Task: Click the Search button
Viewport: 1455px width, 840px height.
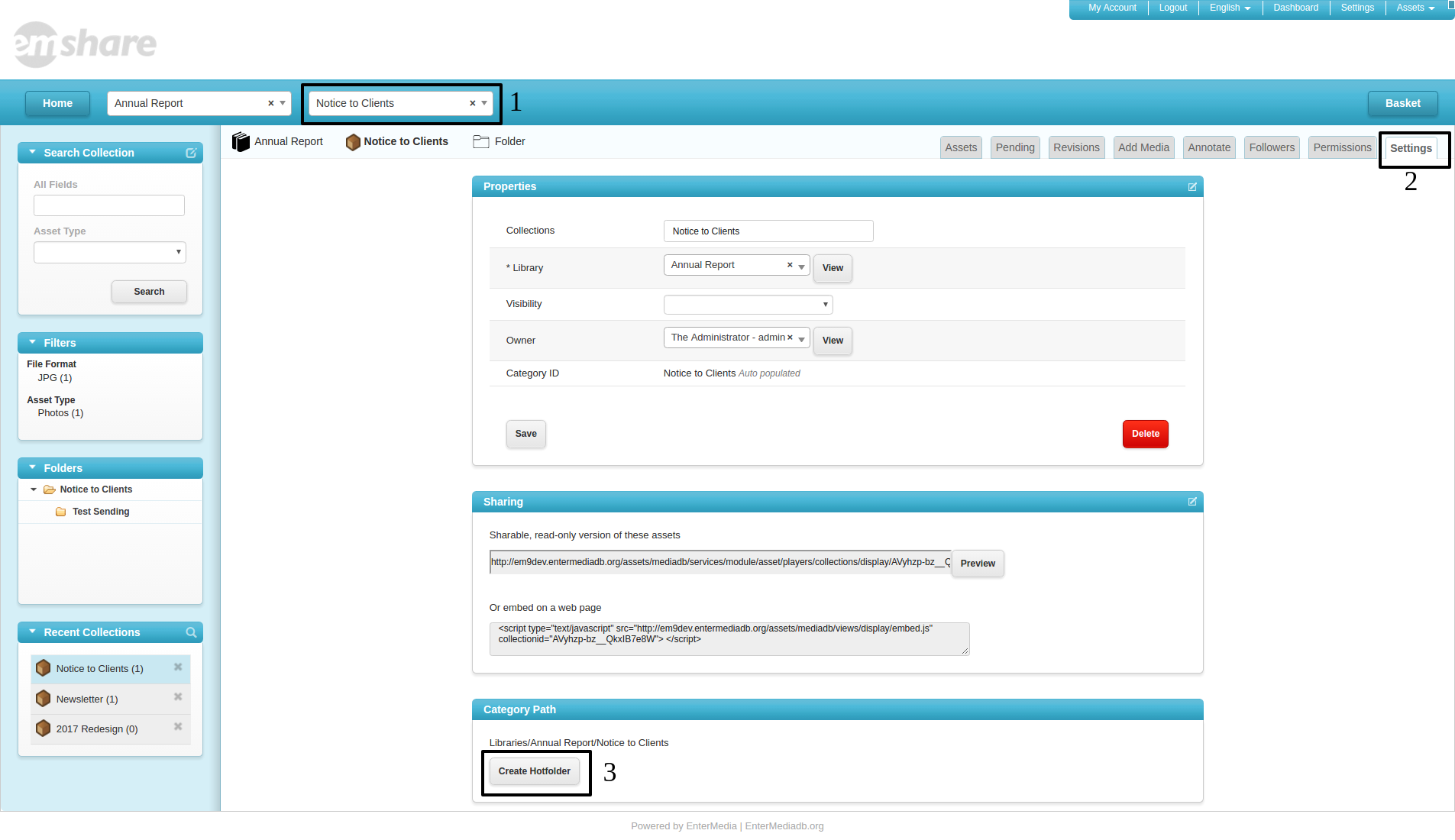Action: pyautogui.click(x=149, y=292)
